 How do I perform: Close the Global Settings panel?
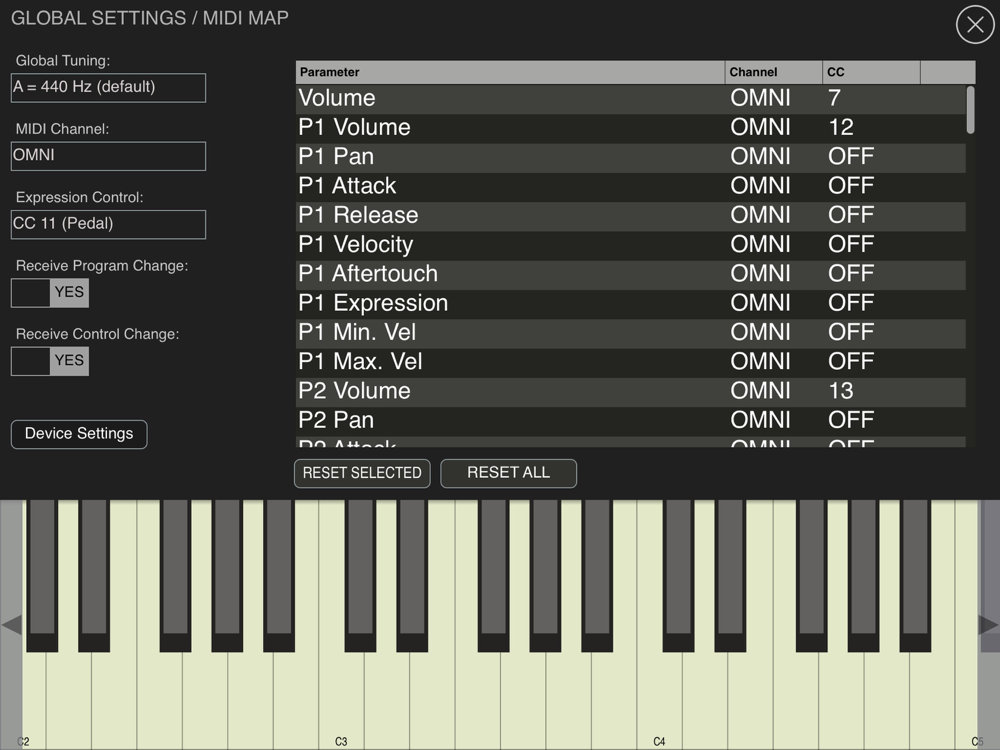[974, 25]
